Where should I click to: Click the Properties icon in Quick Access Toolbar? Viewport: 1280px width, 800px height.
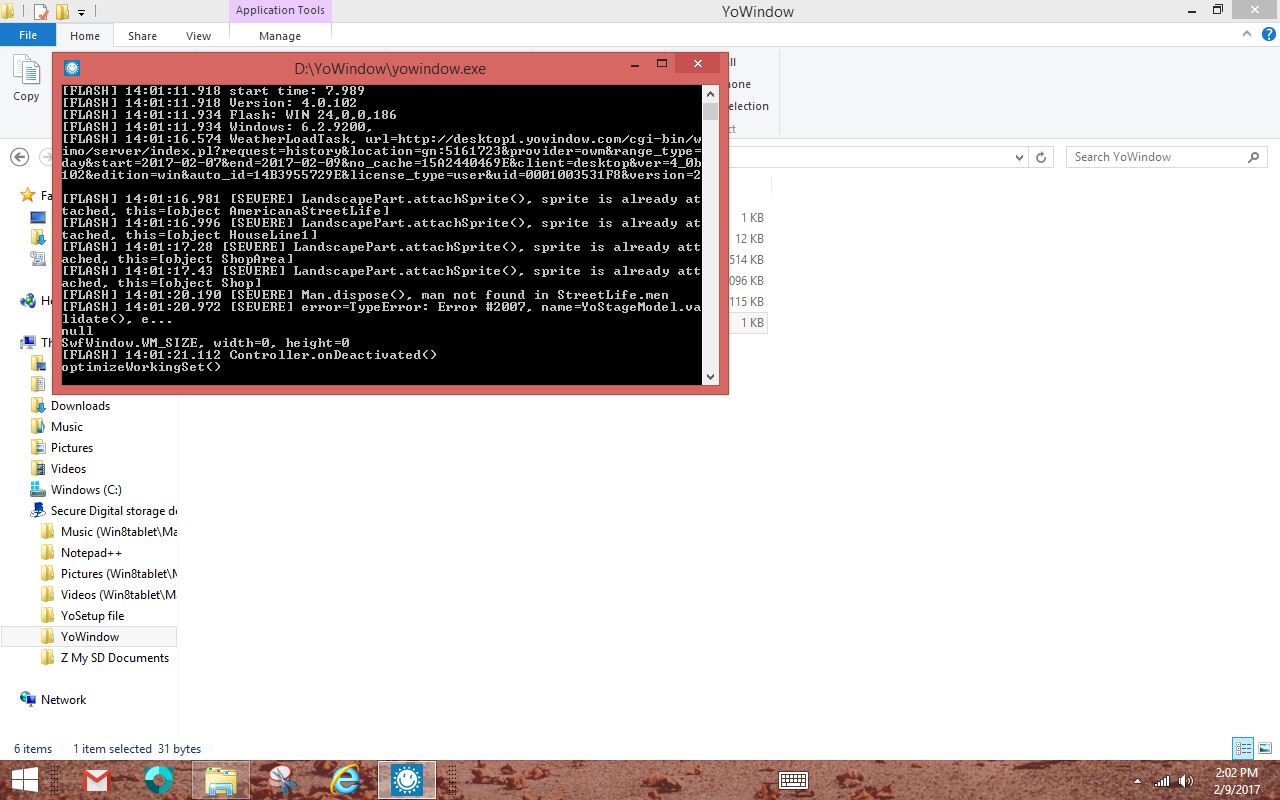click(41, 12)
